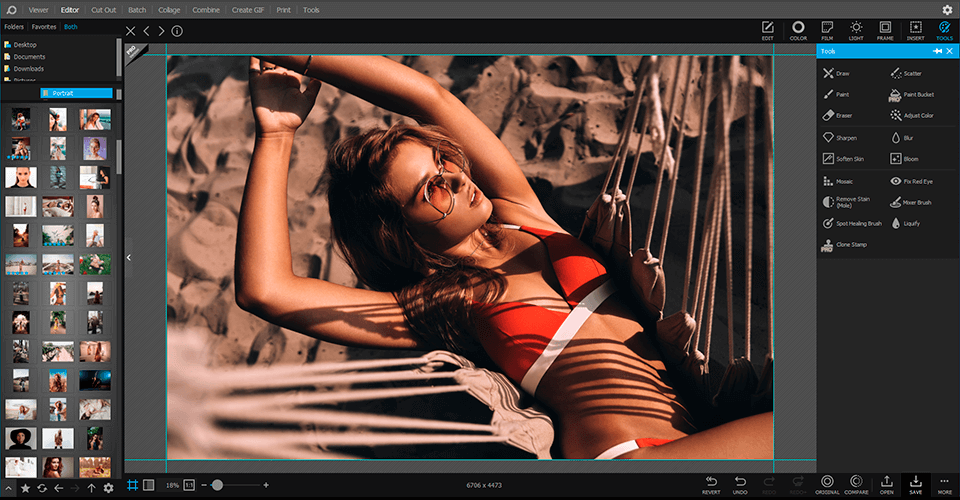This screenshot has width=960, height=500.
Task: Pin the Tools panel
Action: (937, 51)
